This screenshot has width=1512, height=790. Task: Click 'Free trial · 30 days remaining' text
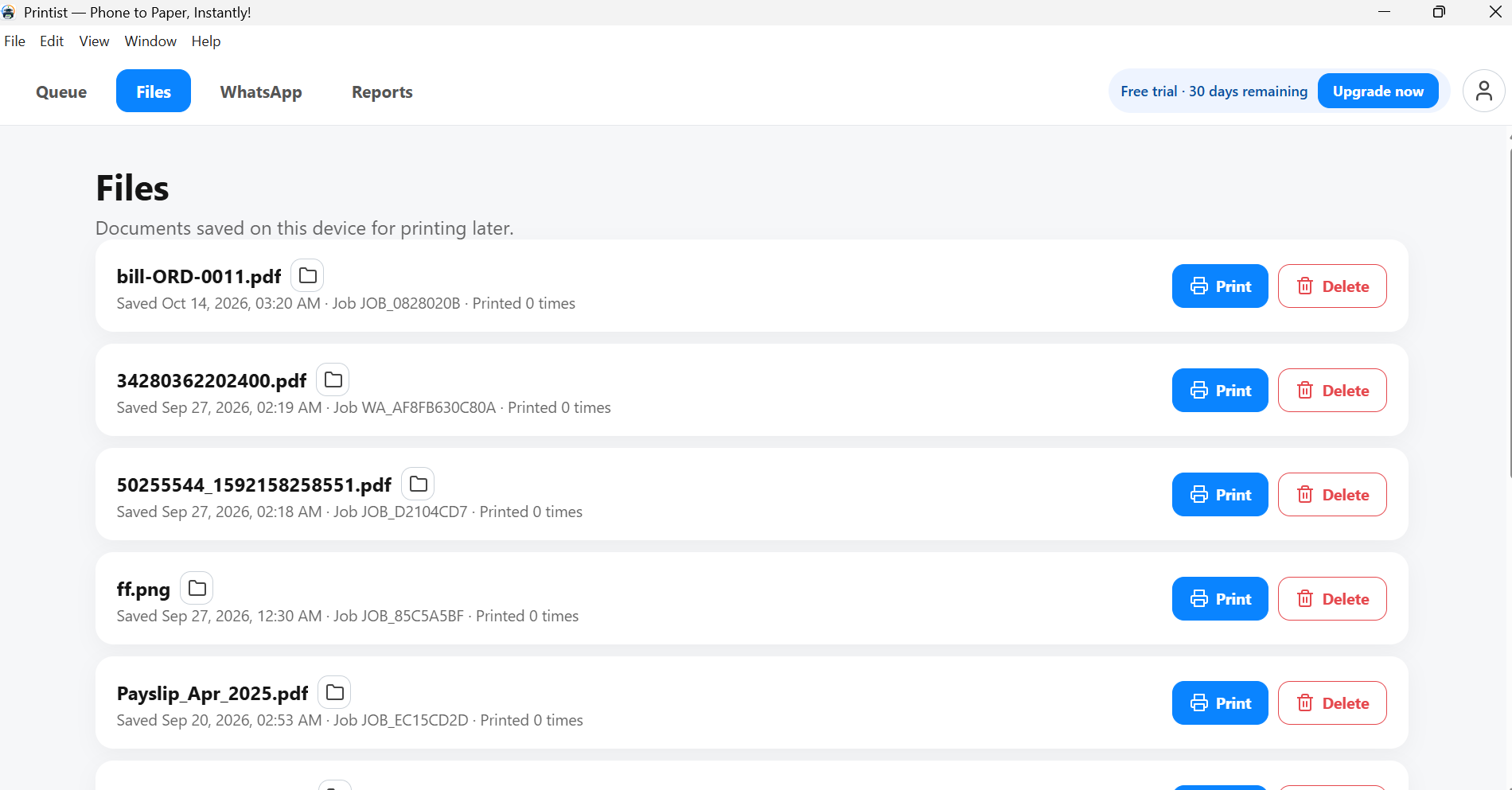pos(1214,91)
